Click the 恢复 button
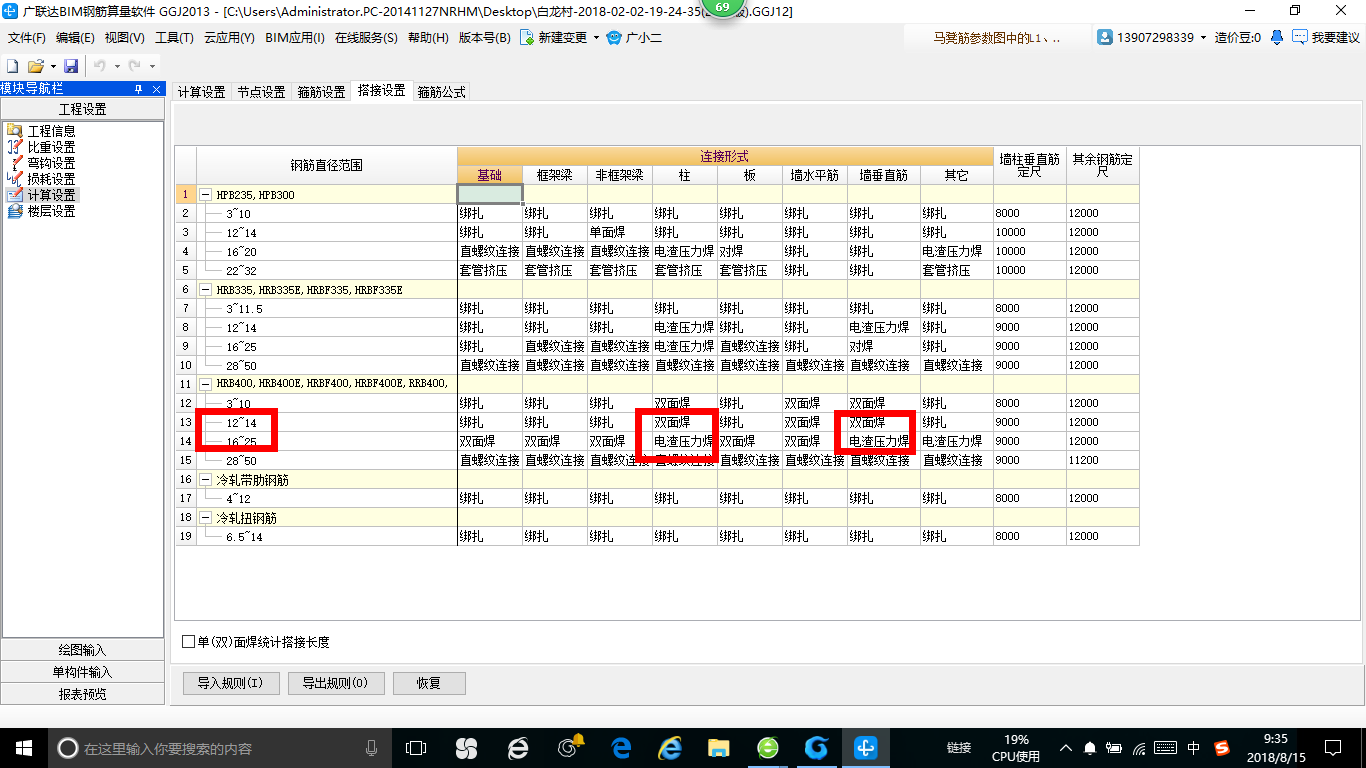The height and width of the screenshot is (768, 1366). click(x=429, y=683)
